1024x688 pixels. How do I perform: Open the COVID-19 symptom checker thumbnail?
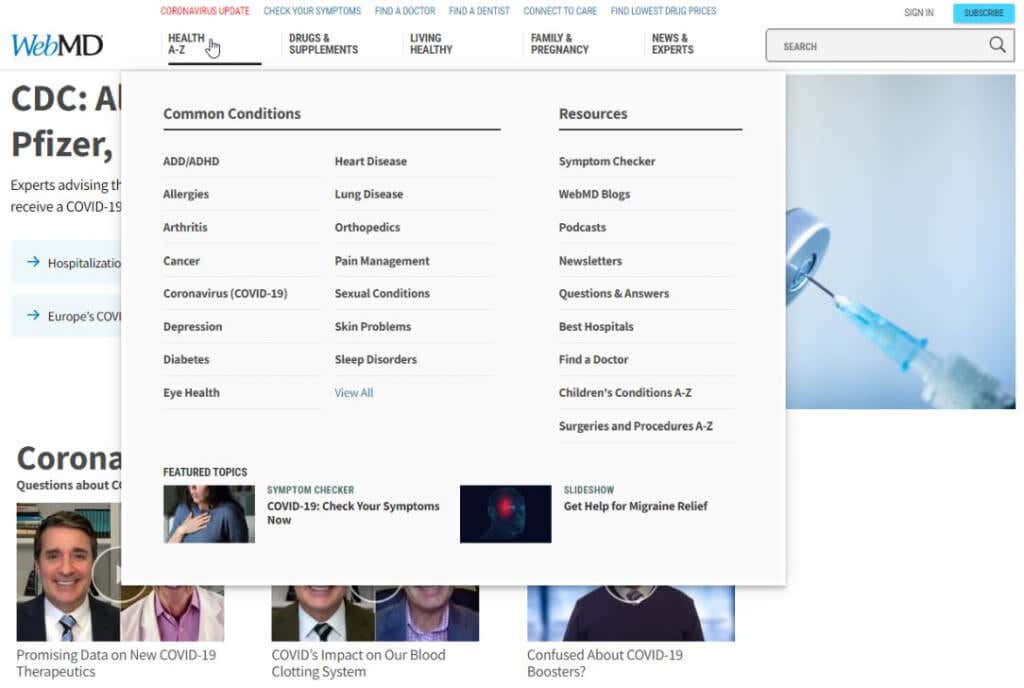[x=209, y=514]
